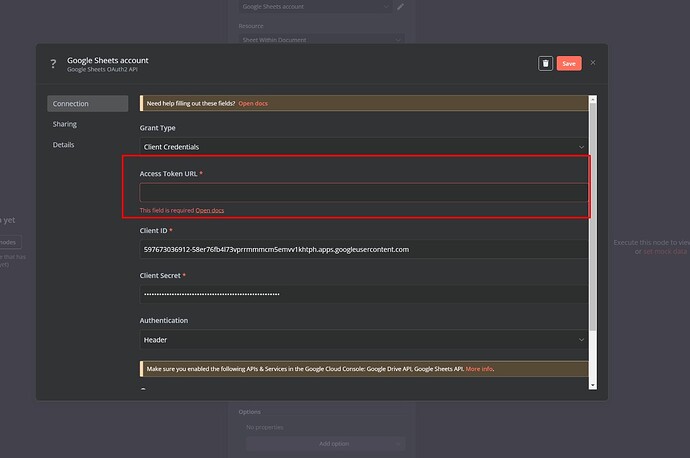
Task: Edit credential pencil icon in background panel
Action: click(400, 7)
